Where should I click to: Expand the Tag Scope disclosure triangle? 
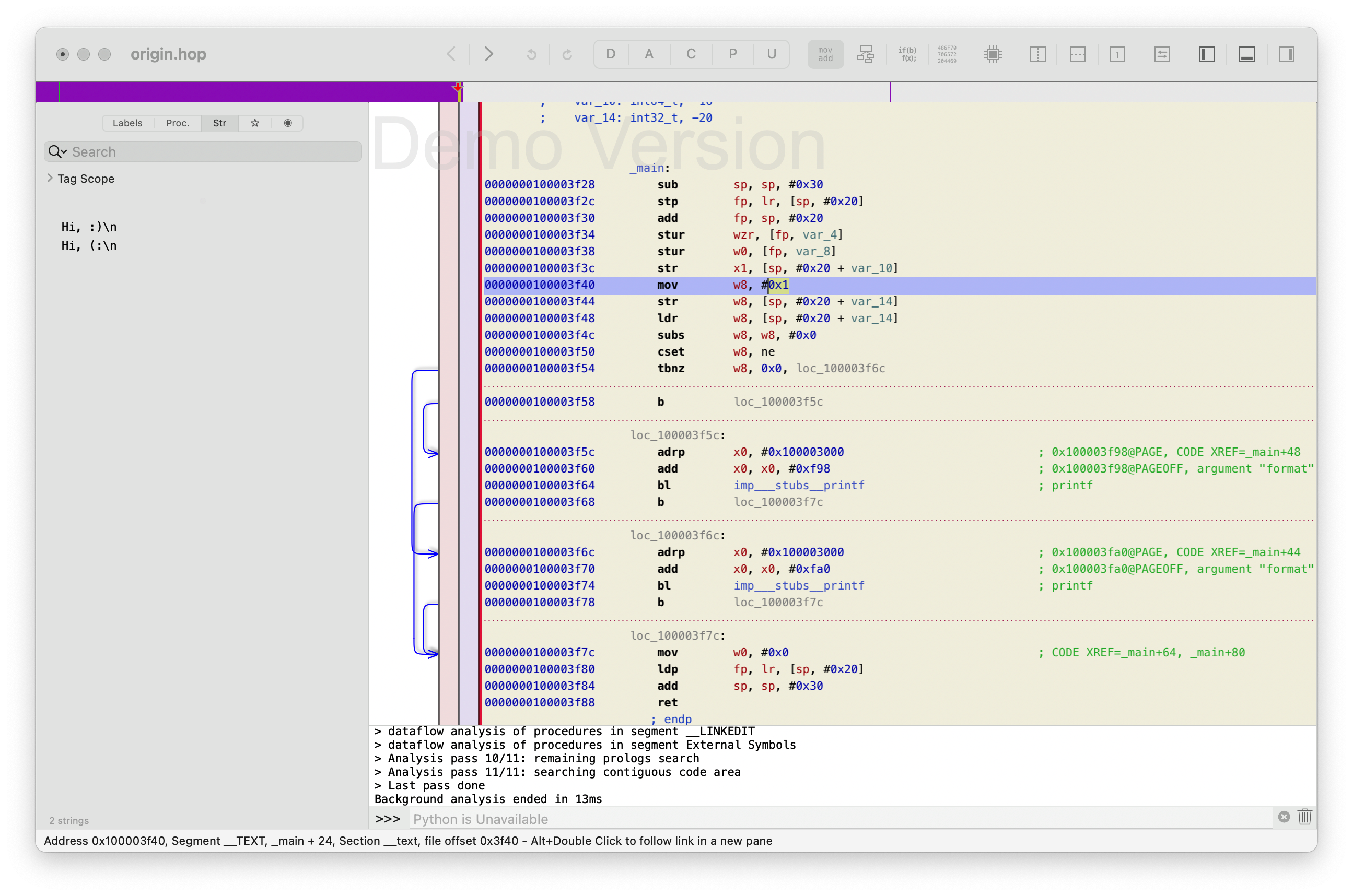pos(50,178)
